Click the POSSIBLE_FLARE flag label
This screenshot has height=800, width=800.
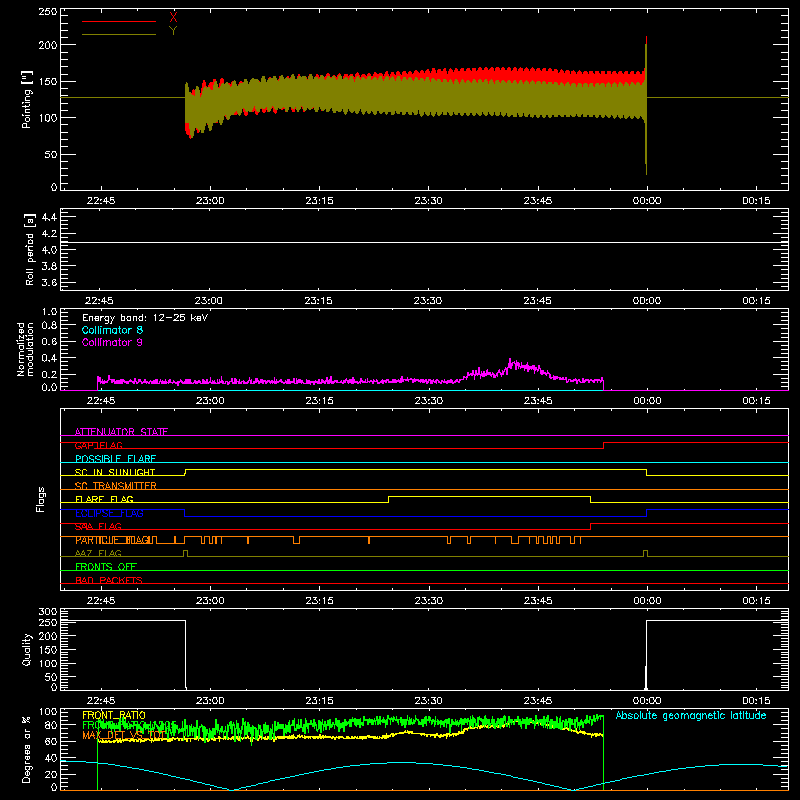115,459
